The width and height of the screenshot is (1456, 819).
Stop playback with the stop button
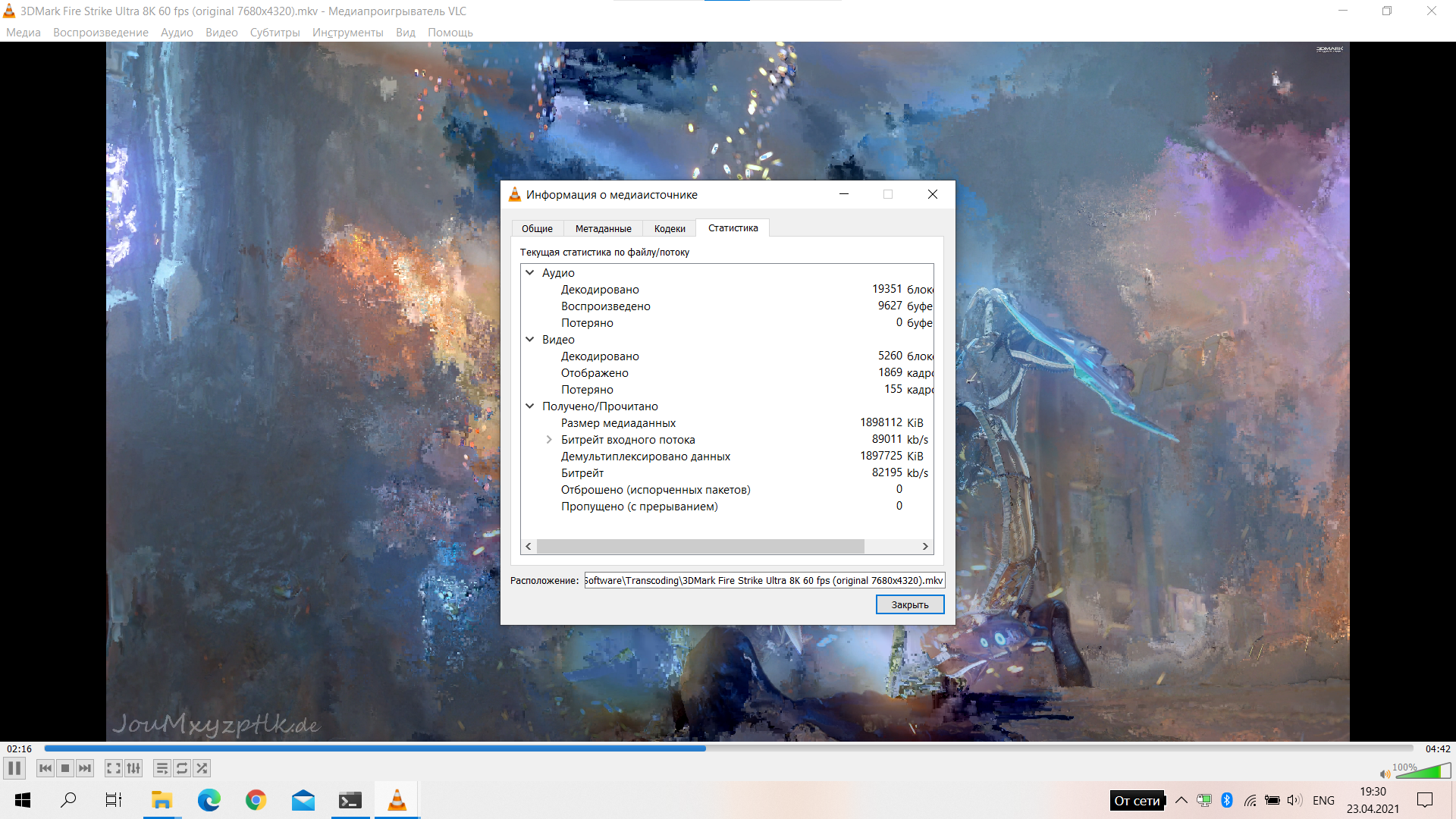coord(65,768)
